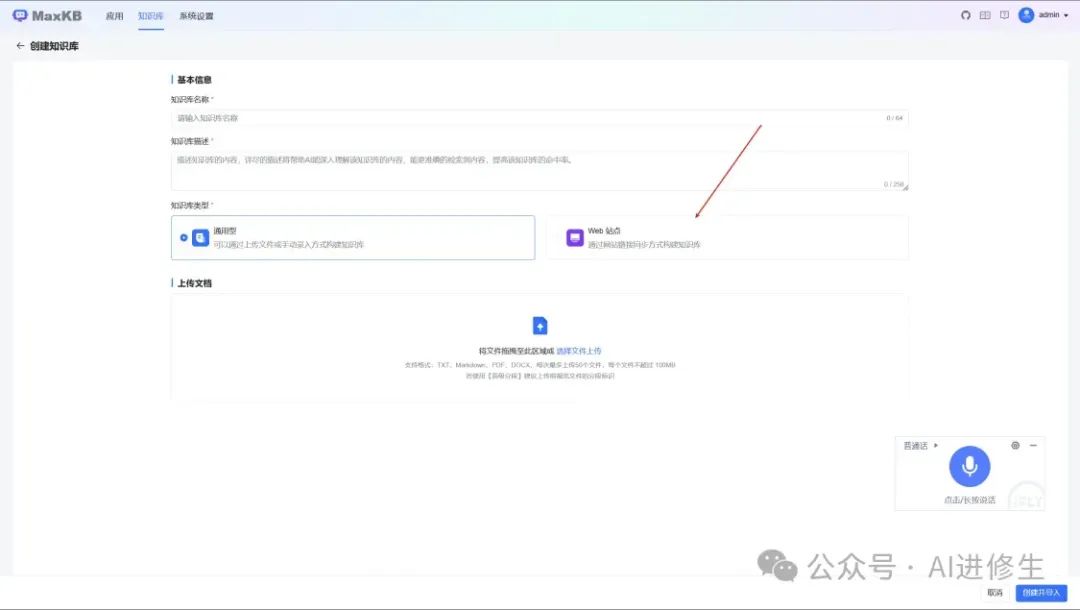Click the purple Web 站点 icon
This screenshot has width=1080, height=610.
[x=574, y=238]
